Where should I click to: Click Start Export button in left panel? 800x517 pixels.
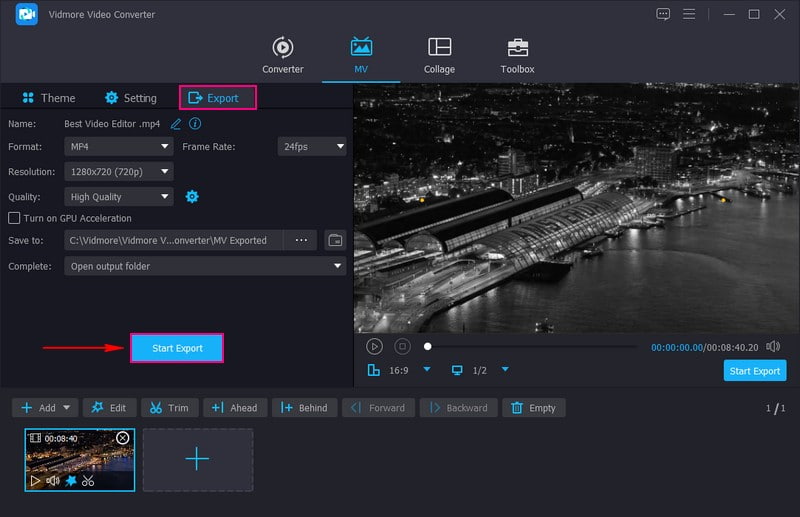tap(177, 348)
